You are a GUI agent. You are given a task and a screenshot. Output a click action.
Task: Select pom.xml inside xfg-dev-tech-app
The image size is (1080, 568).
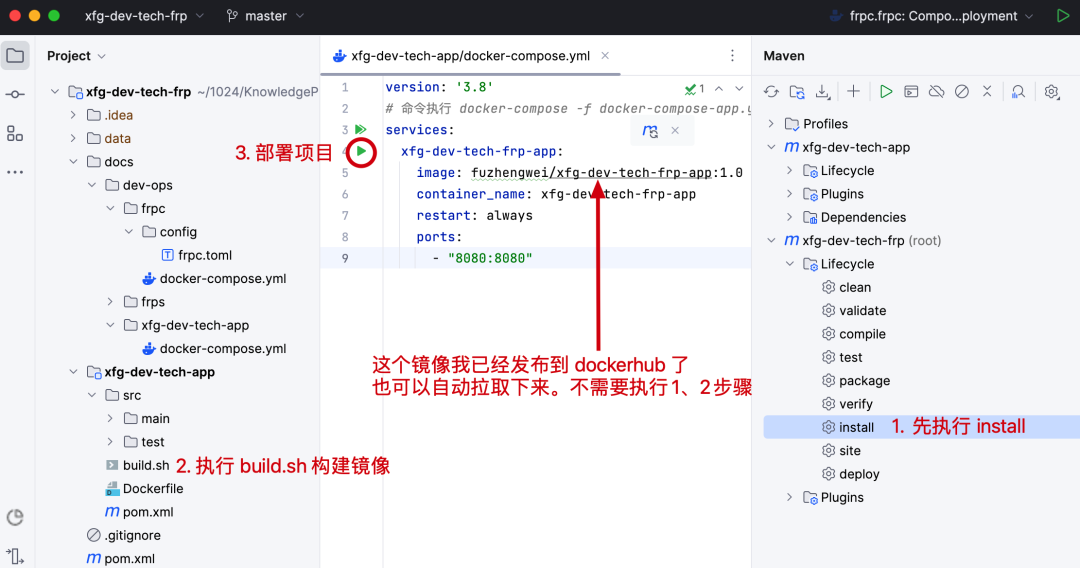point(139,512)
